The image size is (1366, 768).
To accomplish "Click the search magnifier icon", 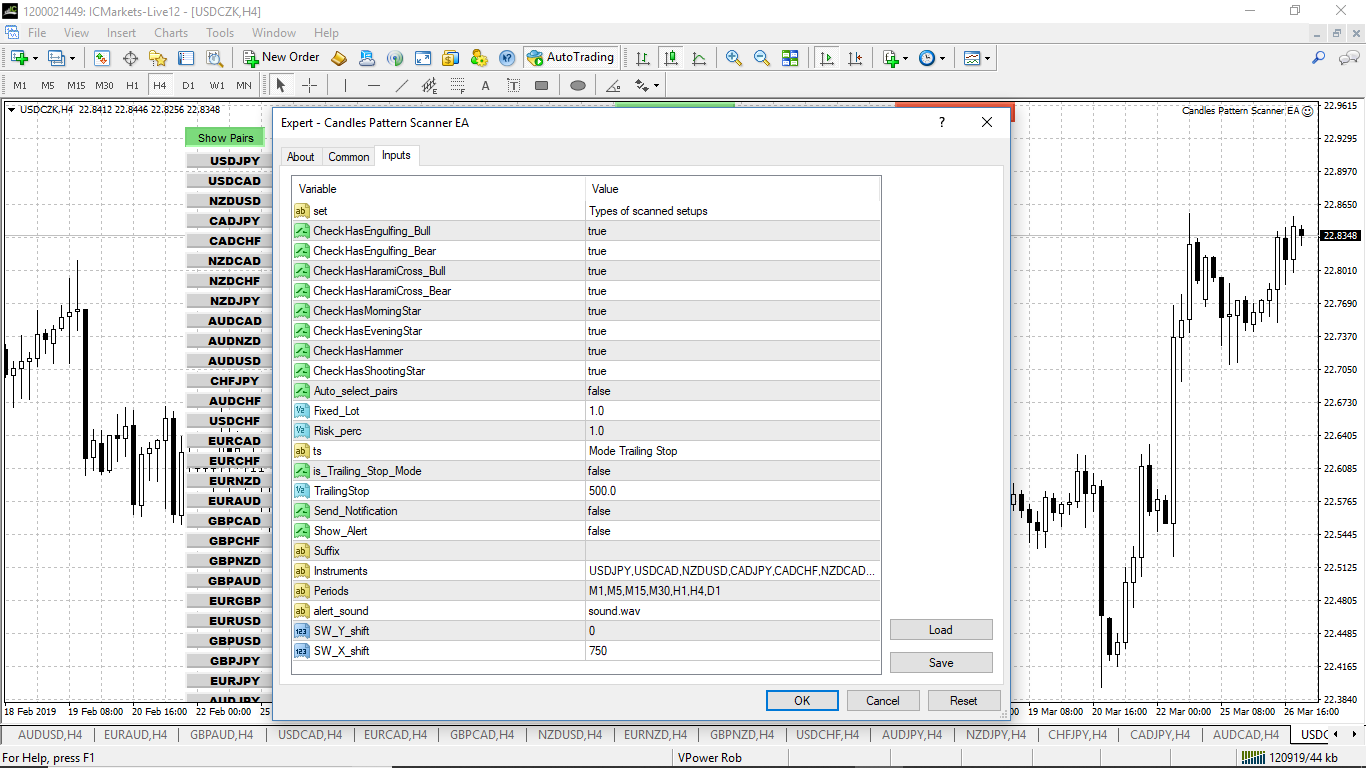I will click(x=1319, y=58).
